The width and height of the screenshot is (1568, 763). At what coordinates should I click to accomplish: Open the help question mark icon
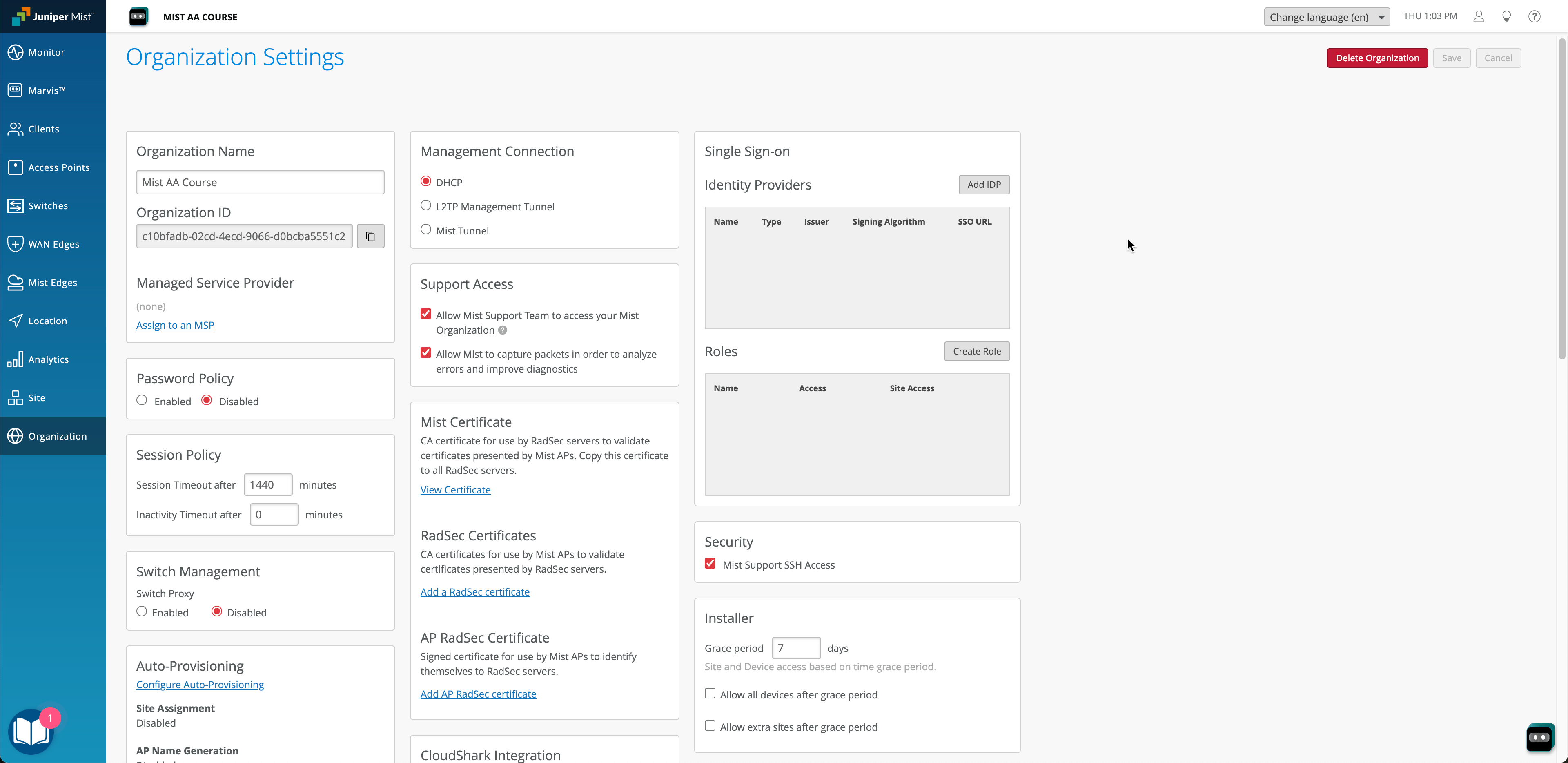pyautogui.click(x=1535, y=16)
